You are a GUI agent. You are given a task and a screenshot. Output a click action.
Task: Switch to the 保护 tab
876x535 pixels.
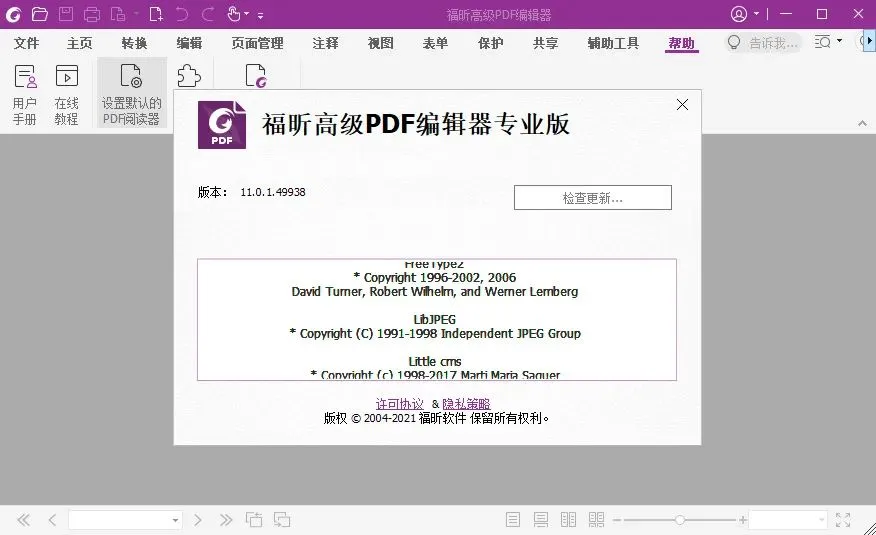coord(491,43)
